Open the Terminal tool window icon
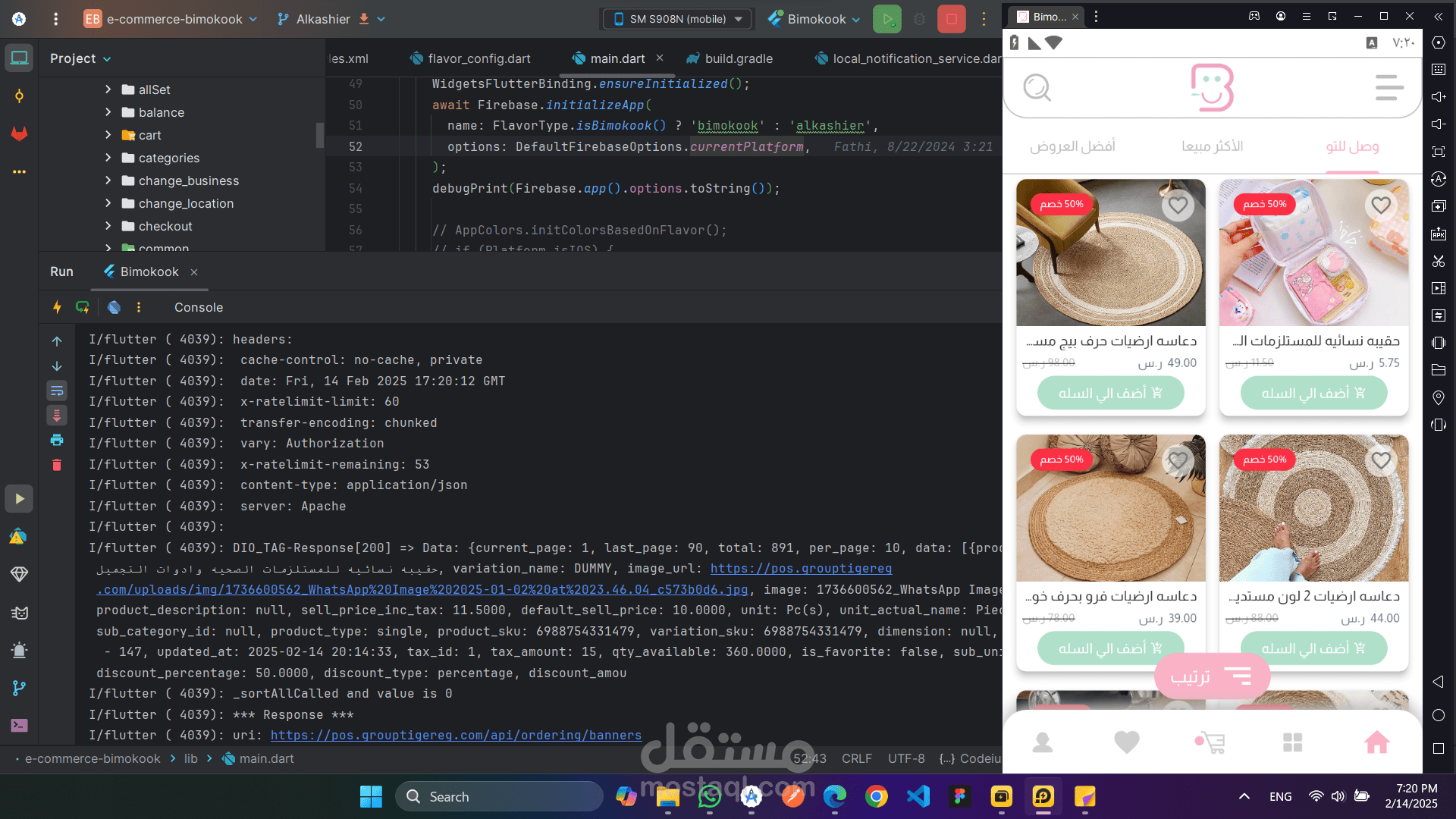1456x819 pixels. point(19,726)
